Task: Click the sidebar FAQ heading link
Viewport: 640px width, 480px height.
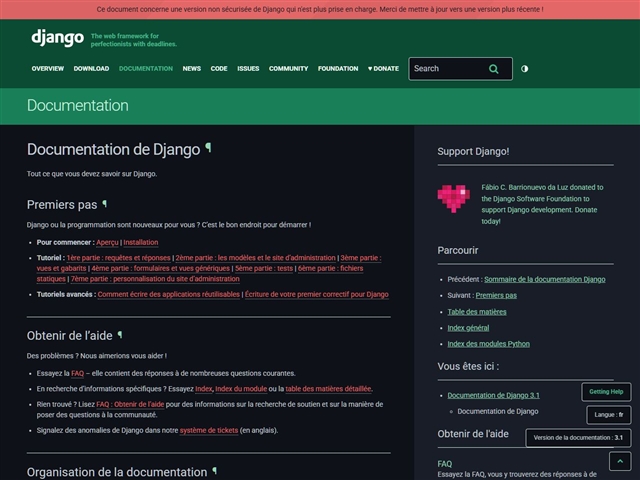Action: coord(444,464)
